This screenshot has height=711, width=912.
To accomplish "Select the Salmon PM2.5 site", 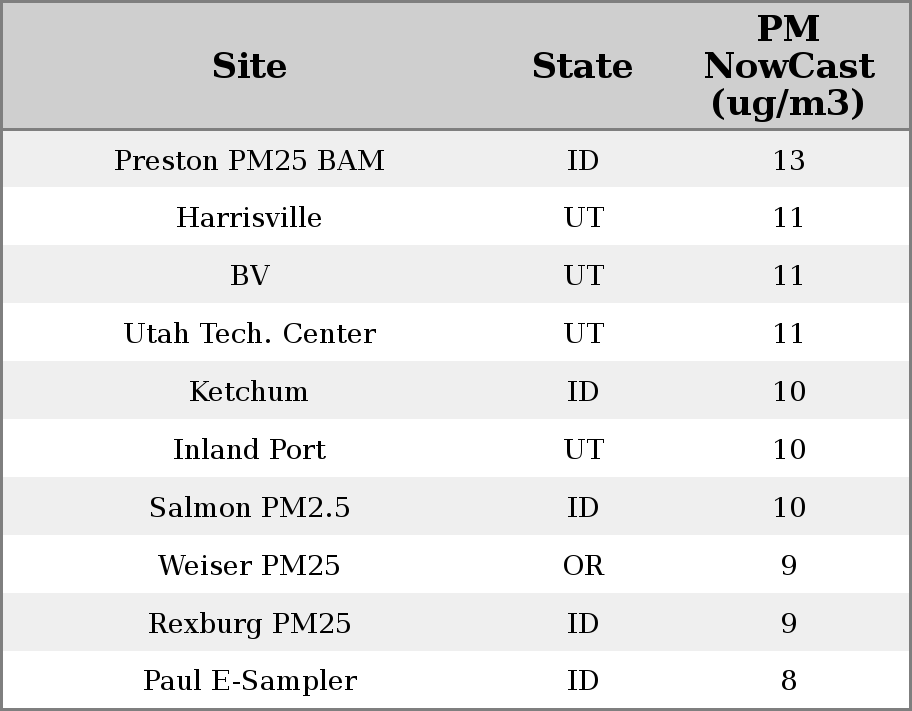I will point(249,508).
